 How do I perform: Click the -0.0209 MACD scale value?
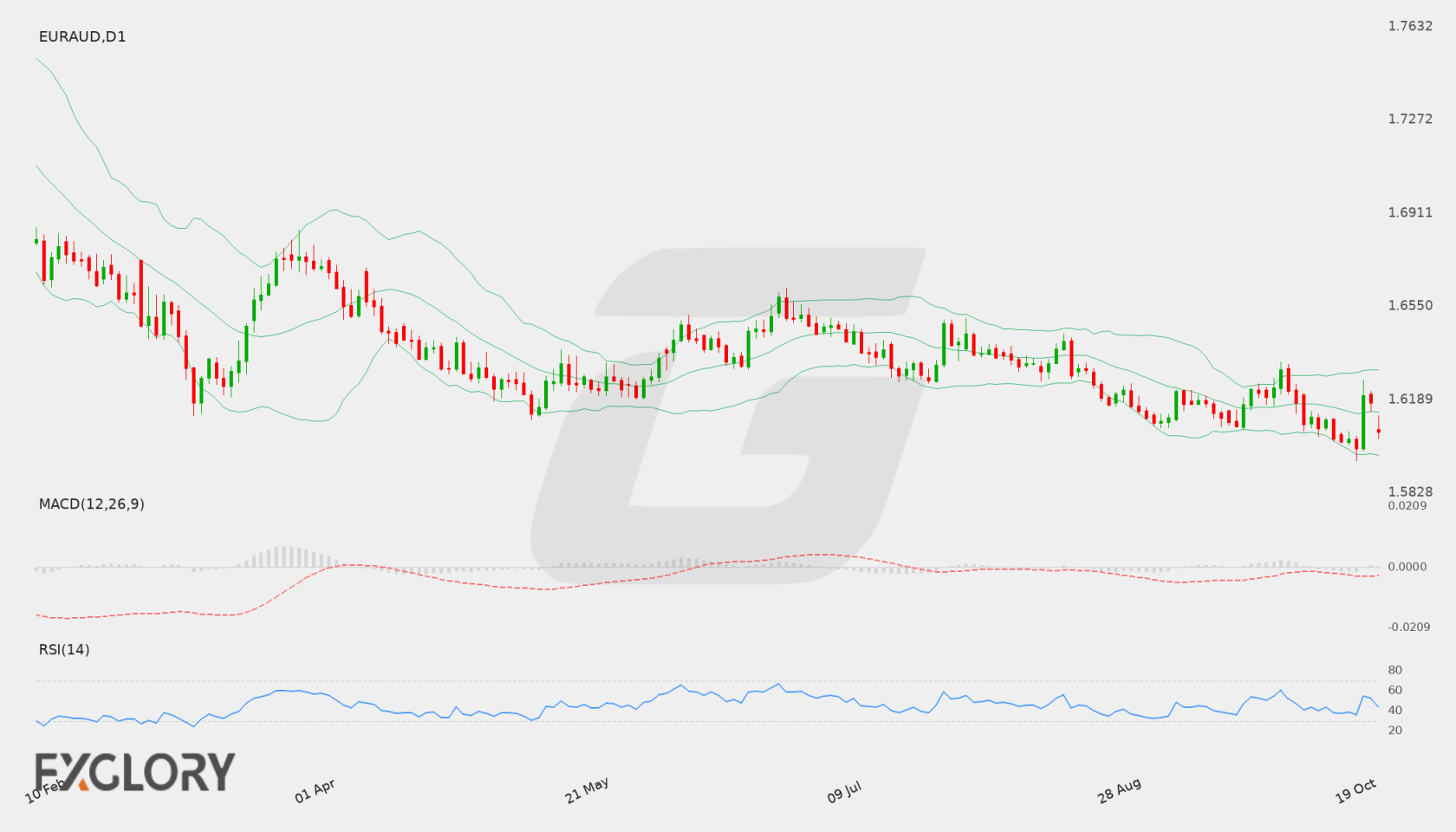click(x=1409, y=627)
